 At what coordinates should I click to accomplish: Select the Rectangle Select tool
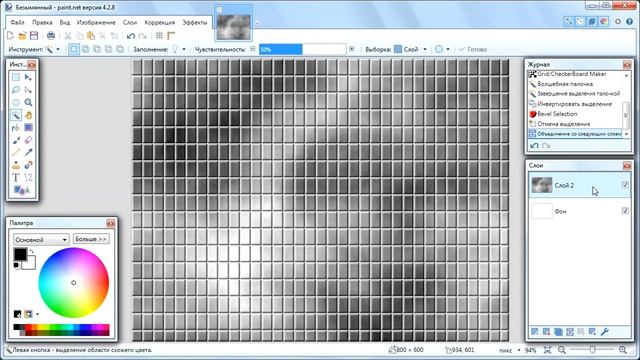[x=16, y=78]
